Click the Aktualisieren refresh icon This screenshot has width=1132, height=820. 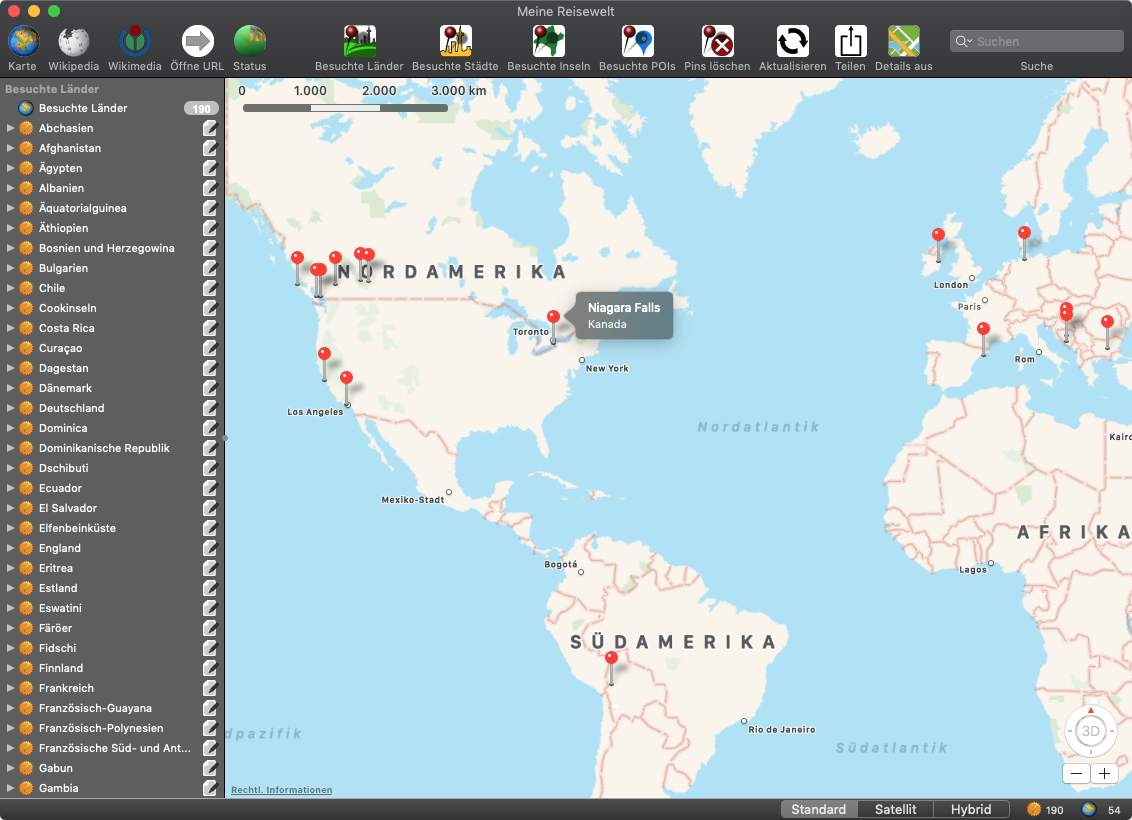tap(792, 42)
